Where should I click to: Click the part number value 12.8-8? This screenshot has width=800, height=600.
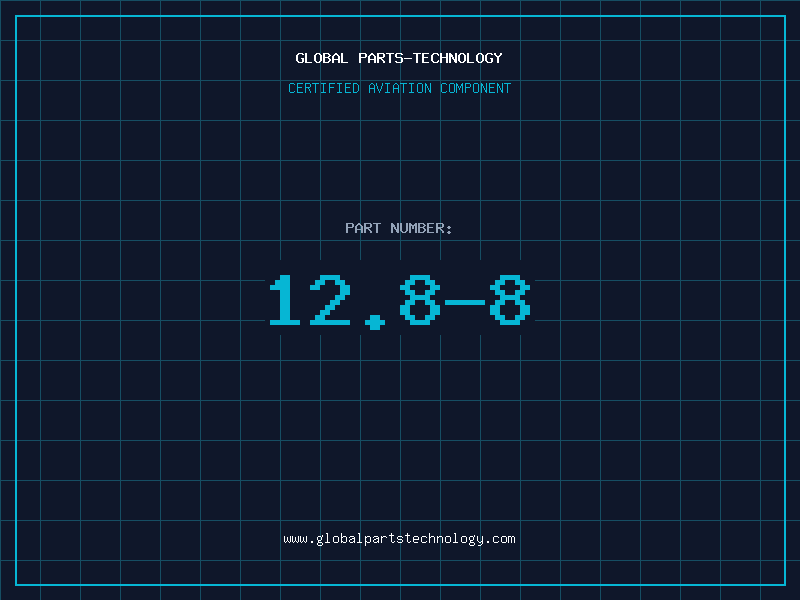[400, 301]
